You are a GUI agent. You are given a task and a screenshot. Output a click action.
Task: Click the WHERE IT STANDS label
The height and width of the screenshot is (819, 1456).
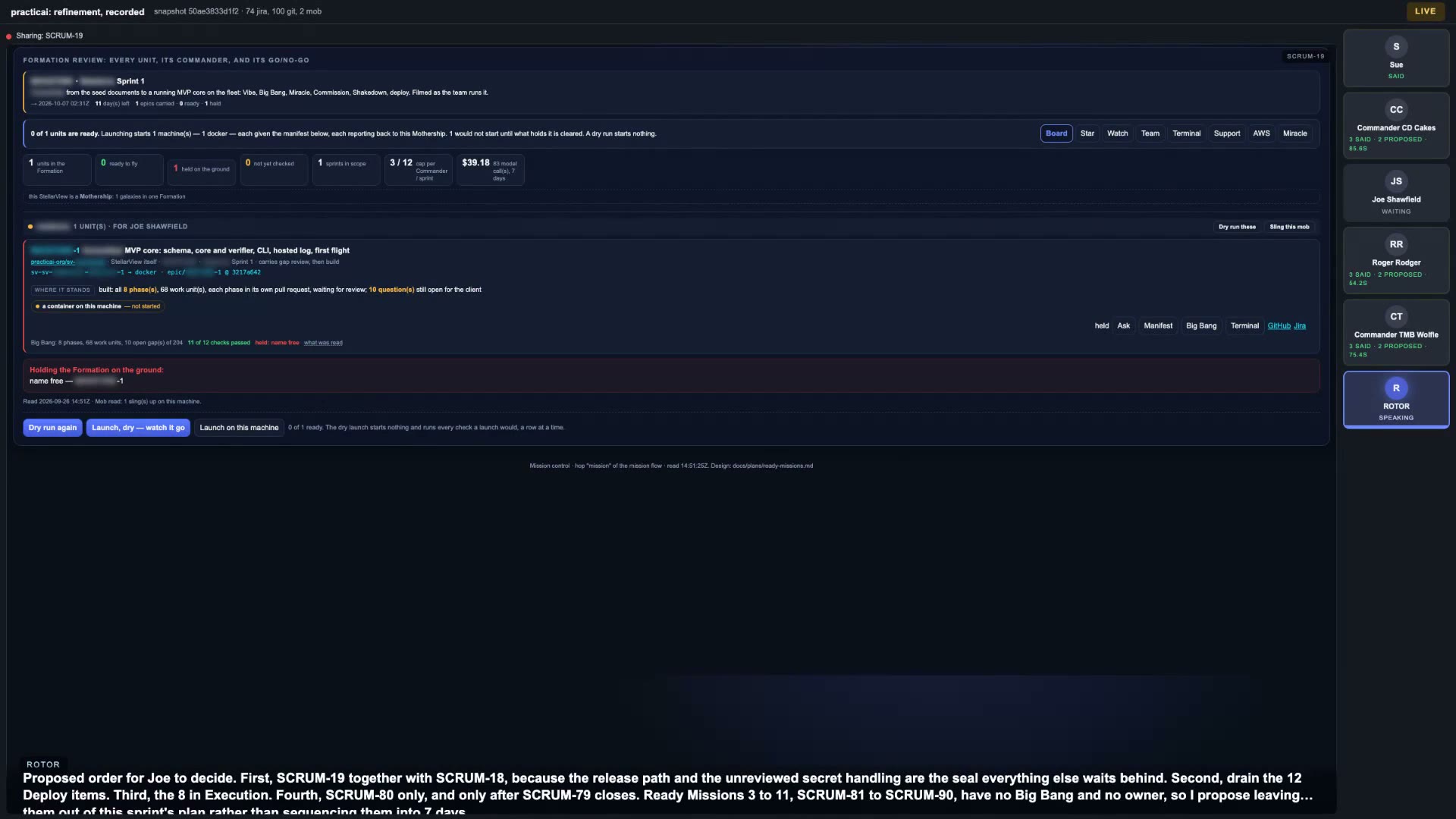point(62,290)
